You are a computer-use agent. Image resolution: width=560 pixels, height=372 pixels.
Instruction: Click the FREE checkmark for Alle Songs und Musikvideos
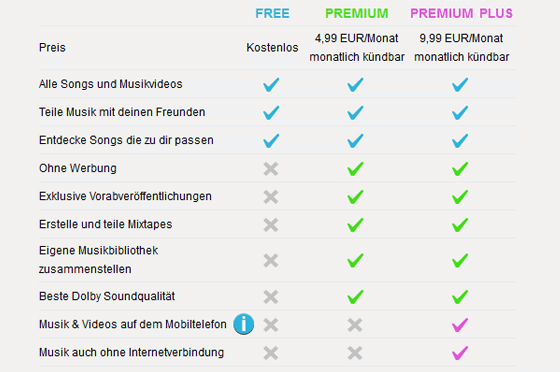pyautogui.click(x=271, y=85)
